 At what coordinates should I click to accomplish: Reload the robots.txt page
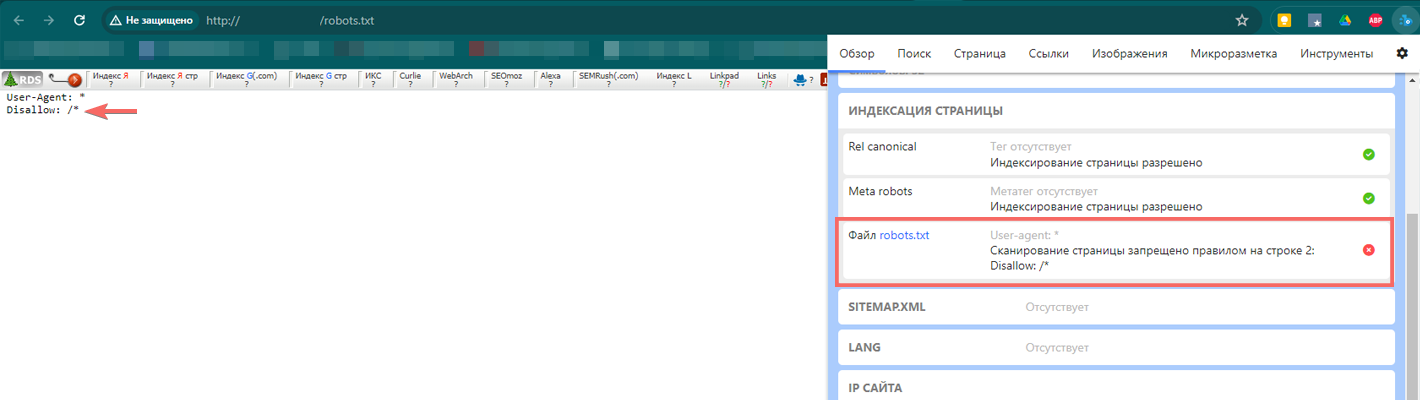pos(79,19)
